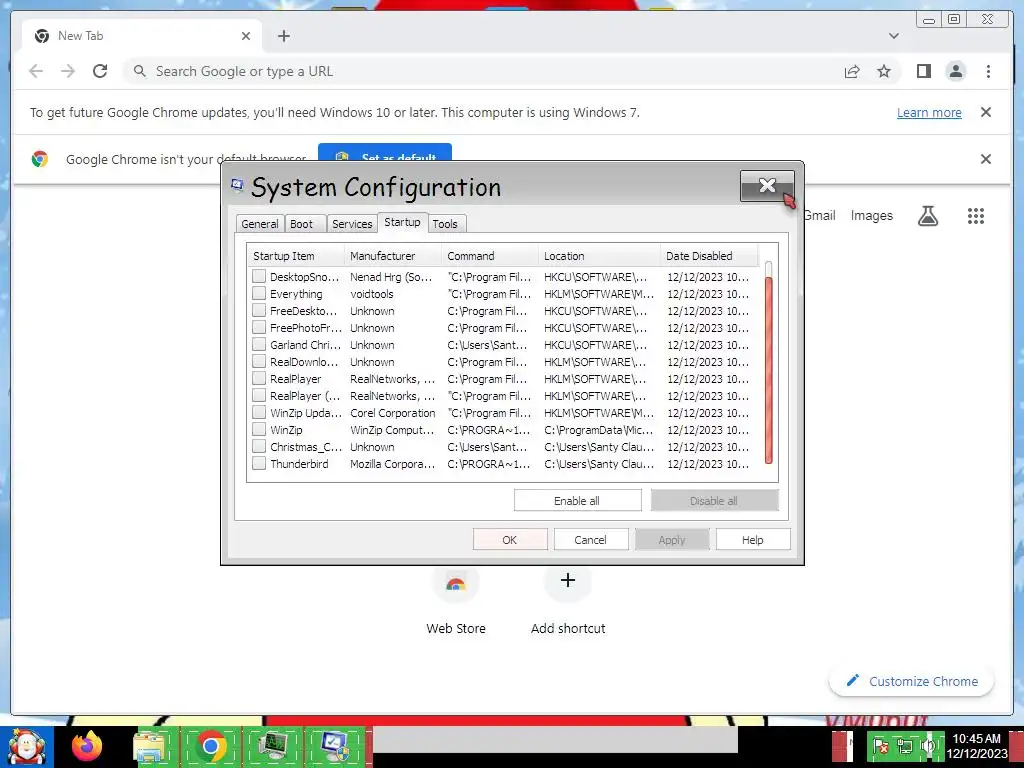The image size is (1024, 768).
Task: Sort by the Date Disabled column header
Action: click(x=709, y=255)
